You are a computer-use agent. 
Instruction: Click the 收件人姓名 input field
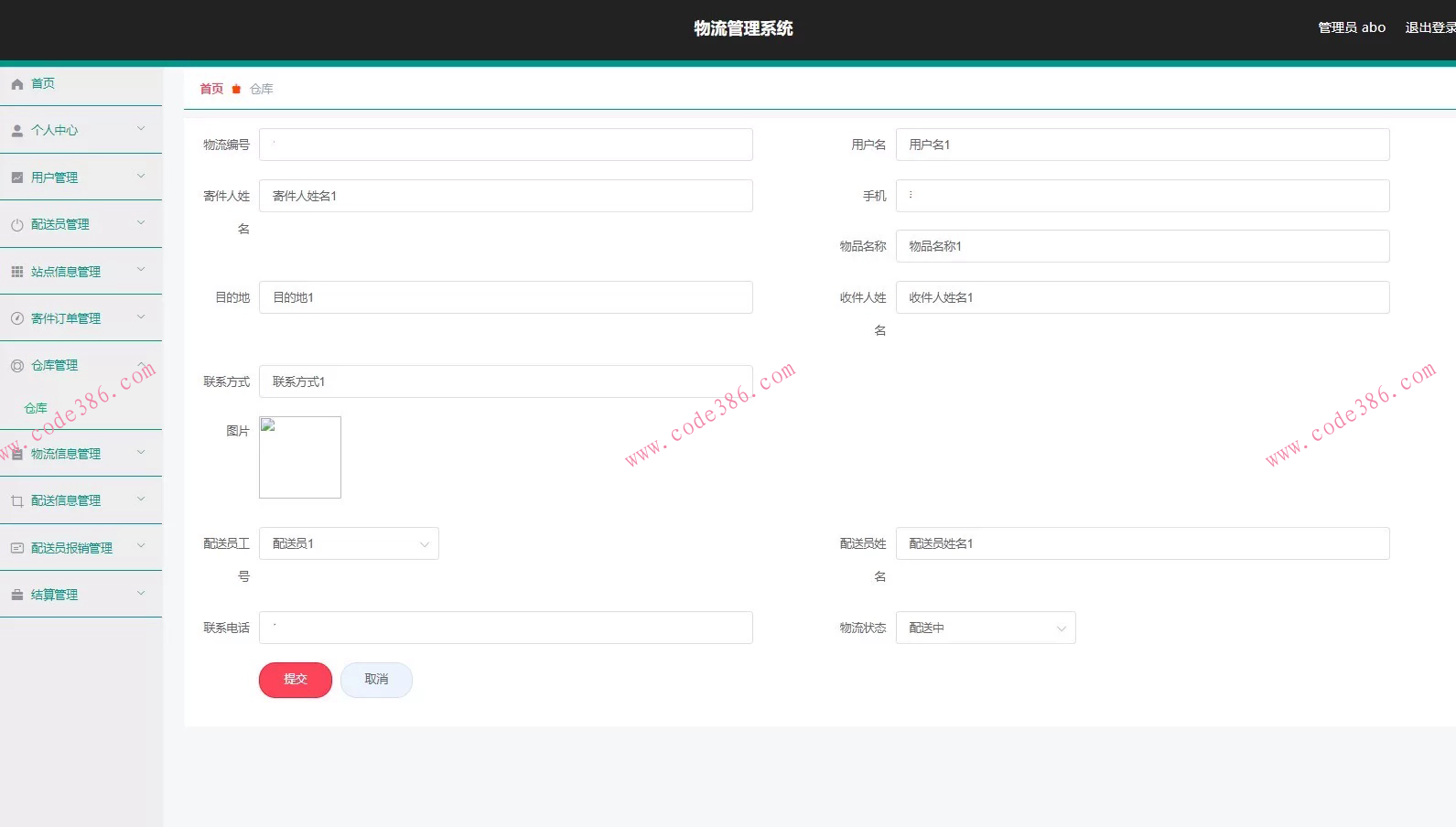1143,297
